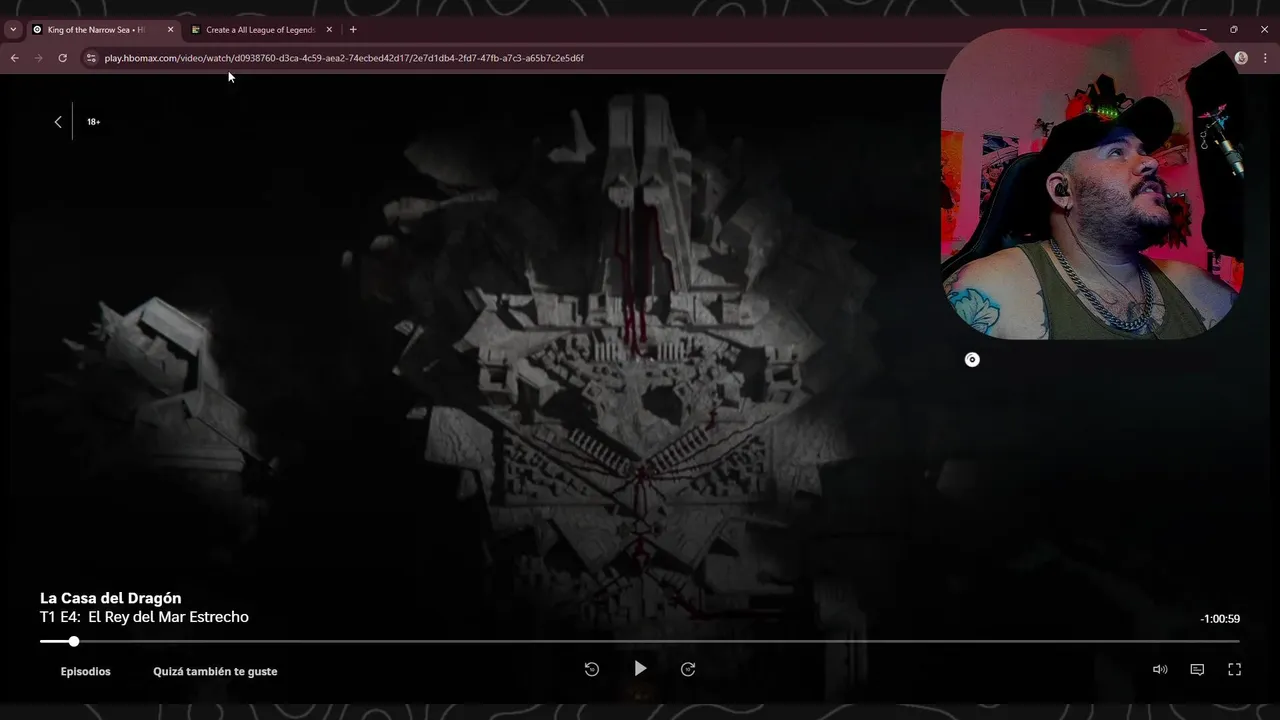Open a new browser tab

click(x=353, y=30)
